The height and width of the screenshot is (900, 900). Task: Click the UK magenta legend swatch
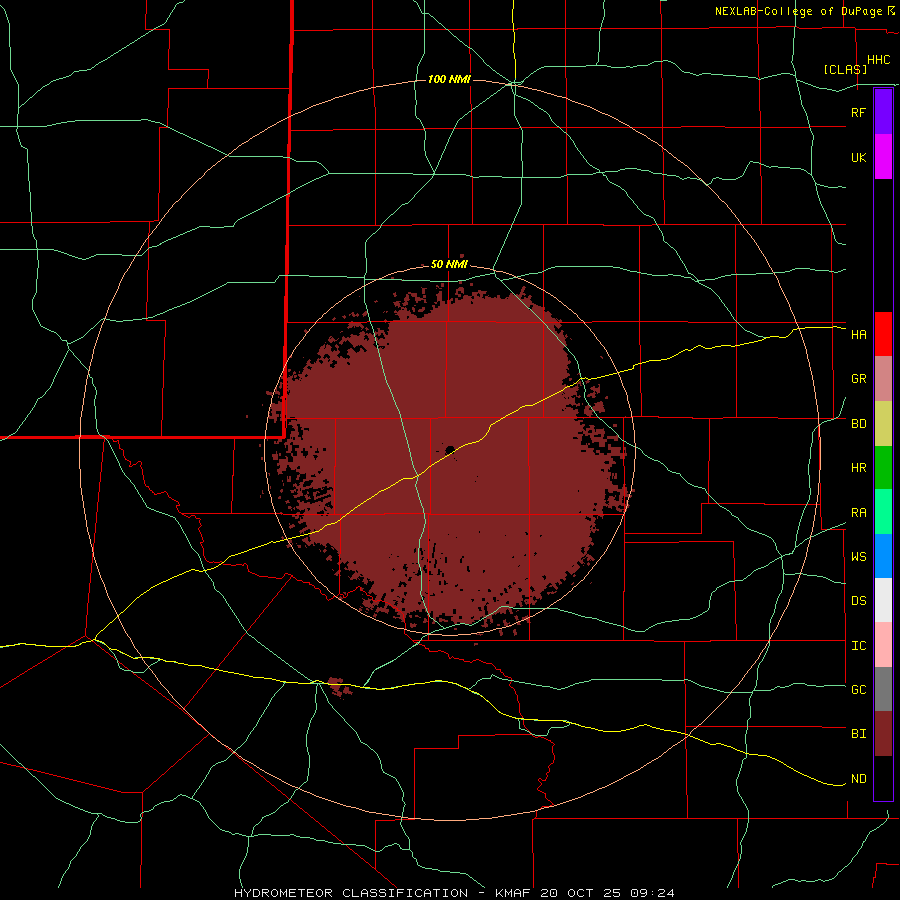point(883,157)
